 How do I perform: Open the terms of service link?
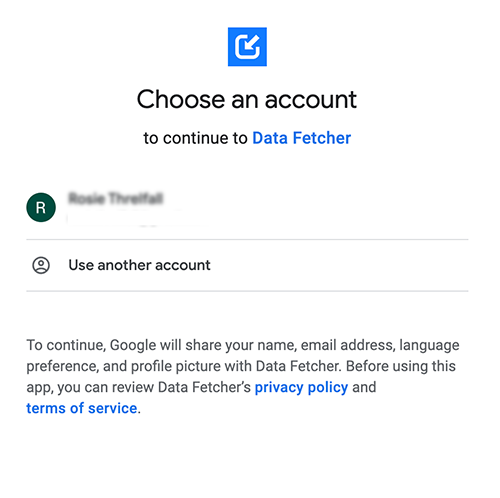pyautogui.click(x=82, y=408)
